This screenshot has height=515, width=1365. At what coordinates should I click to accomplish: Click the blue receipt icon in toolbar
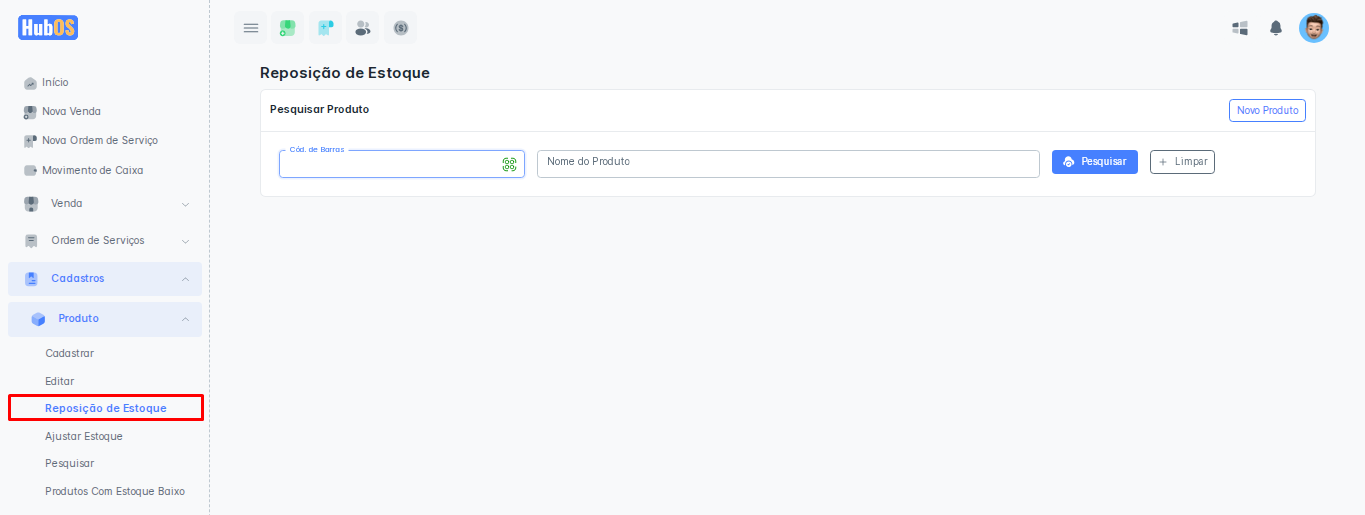point(325,28)
